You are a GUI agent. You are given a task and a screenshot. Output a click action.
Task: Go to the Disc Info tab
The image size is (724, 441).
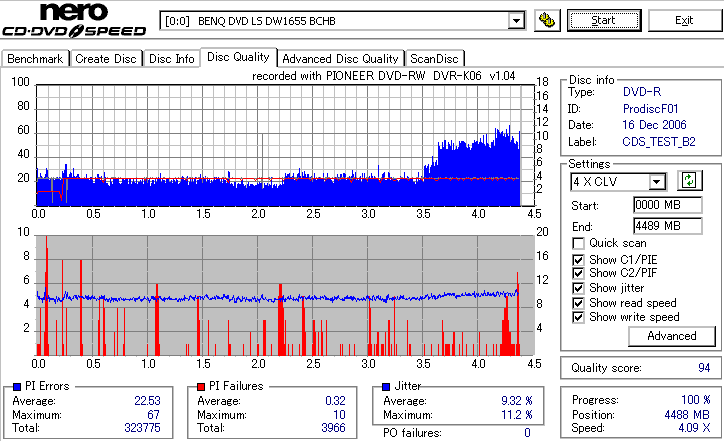[171, 59]
